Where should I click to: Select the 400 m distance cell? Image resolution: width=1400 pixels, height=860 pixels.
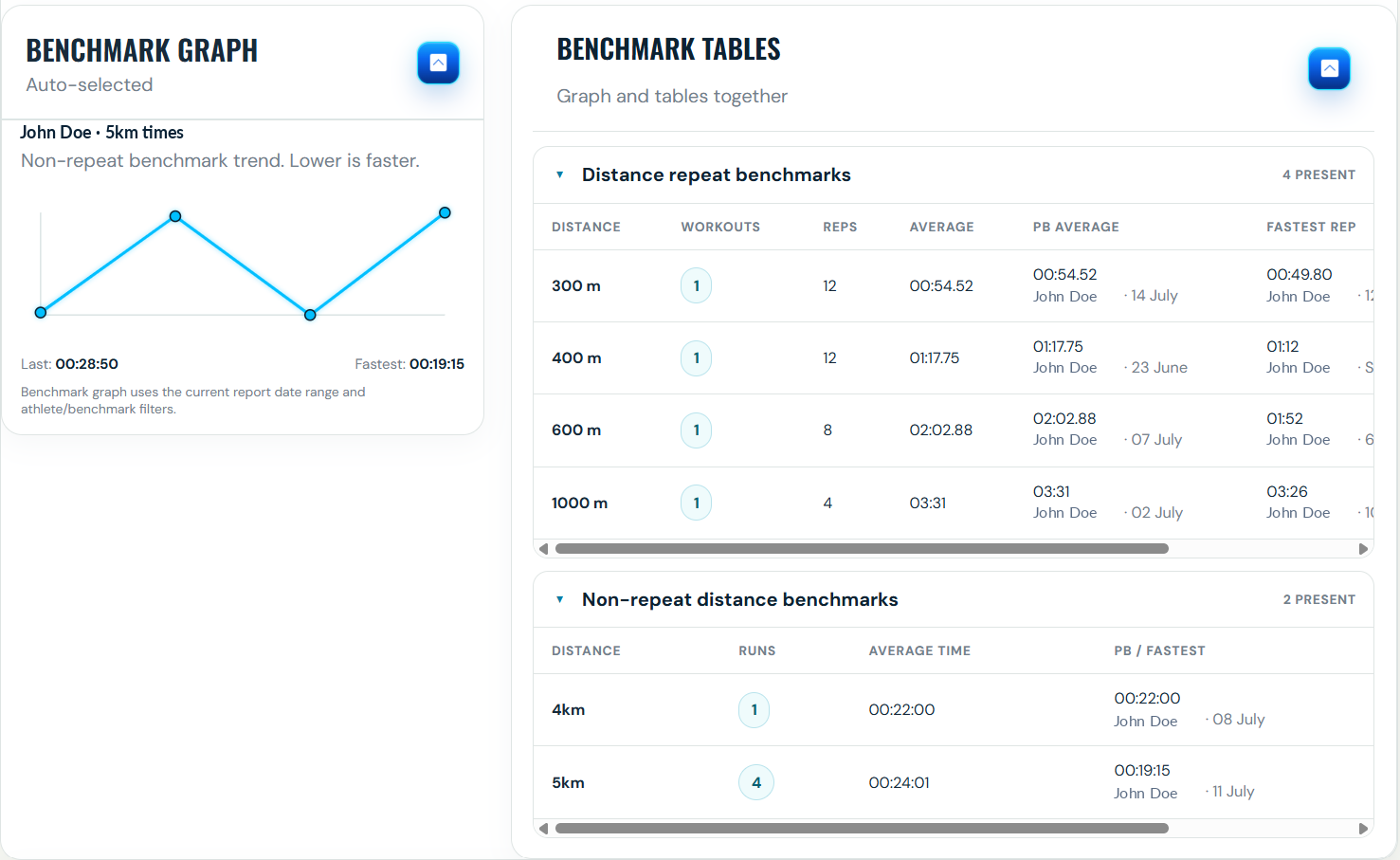576,357
